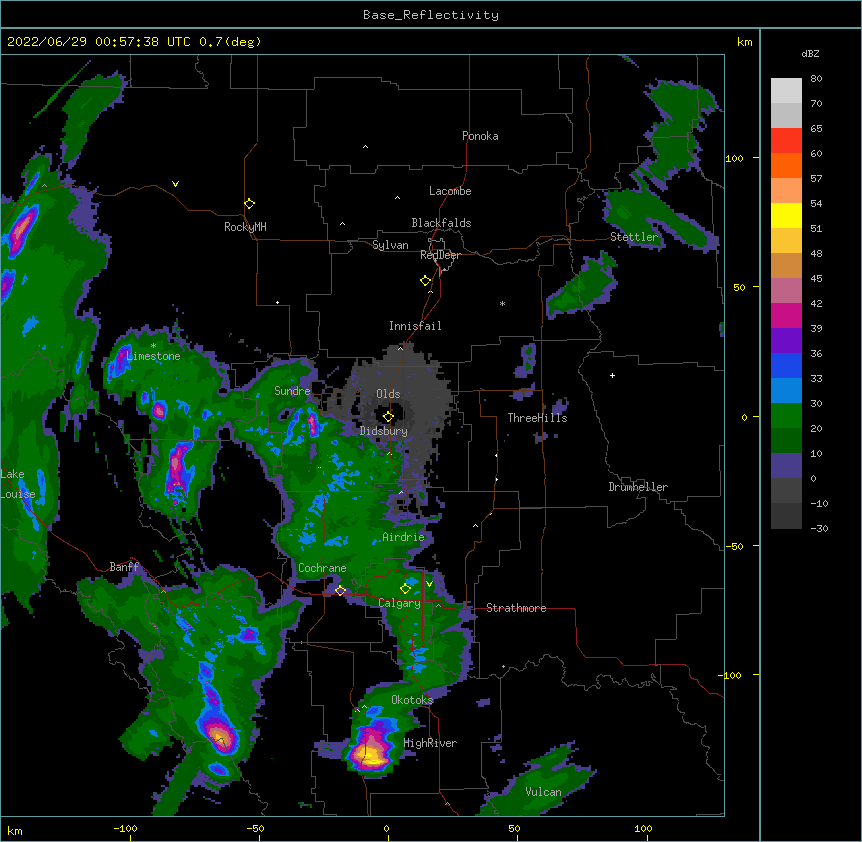Click the ThreeHills label
This screenshot has width=862, height=842.
(537, 418)
